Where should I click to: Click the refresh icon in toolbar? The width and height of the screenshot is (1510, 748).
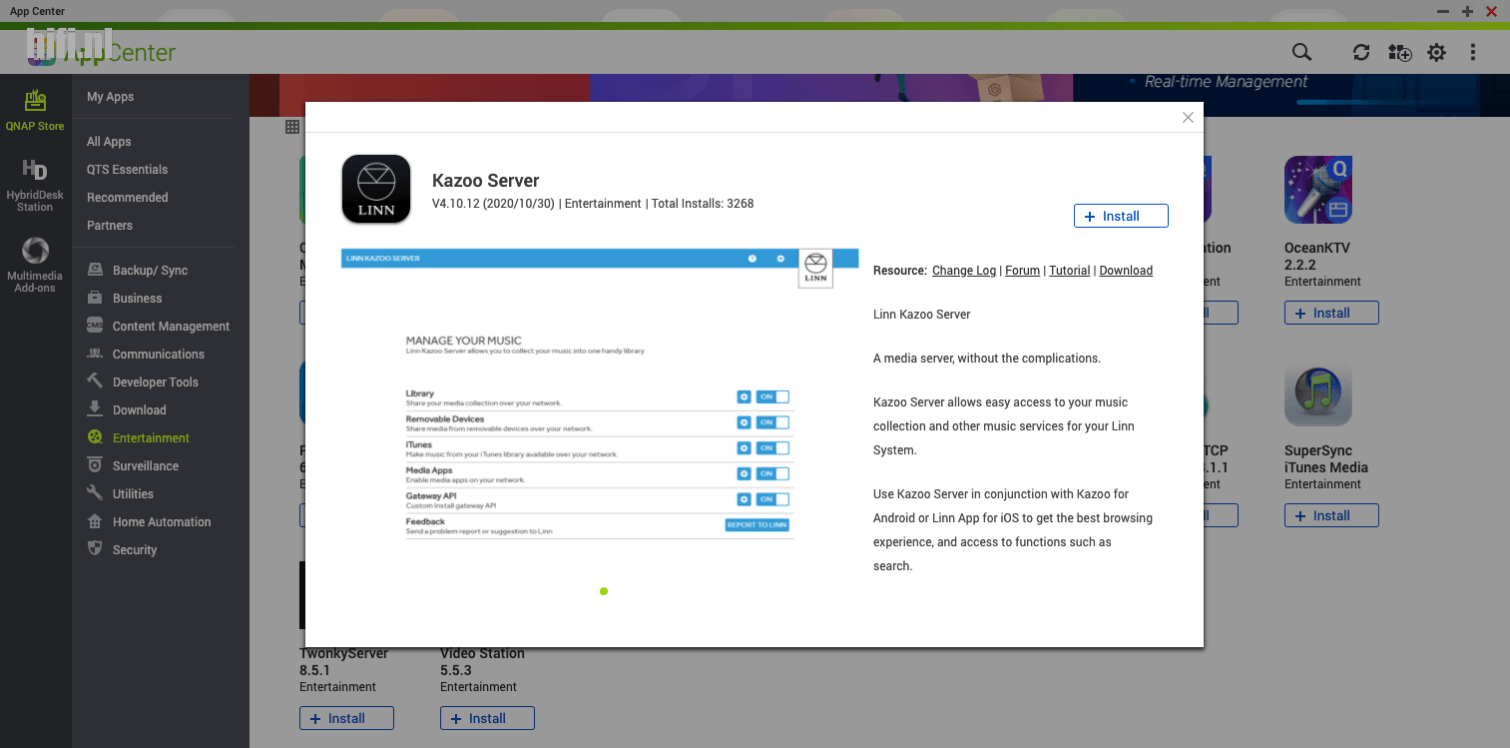coord(1361,52)
